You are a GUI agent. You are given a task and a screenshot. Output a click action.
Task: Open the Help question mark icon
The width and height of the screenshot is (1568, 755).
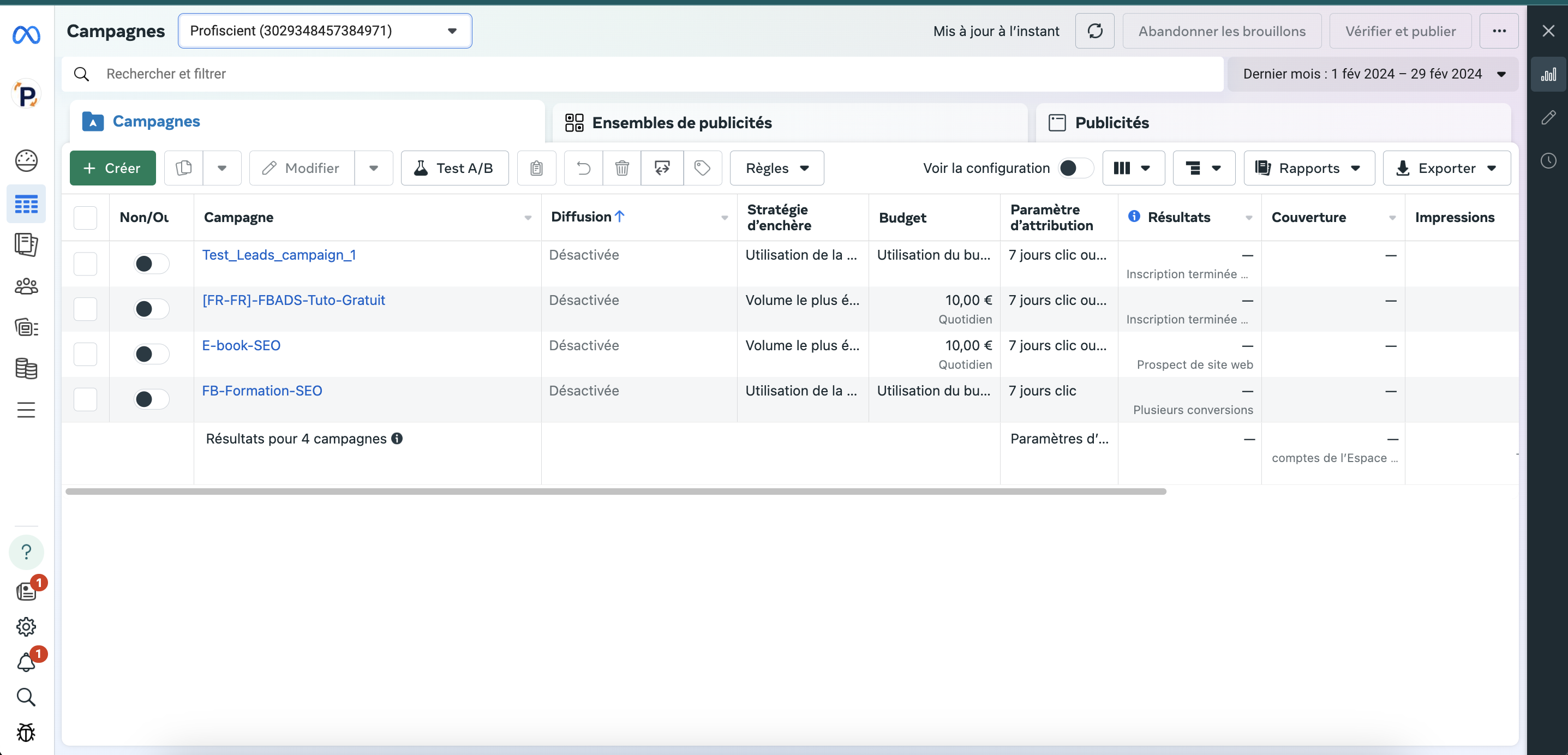point(26,552)
